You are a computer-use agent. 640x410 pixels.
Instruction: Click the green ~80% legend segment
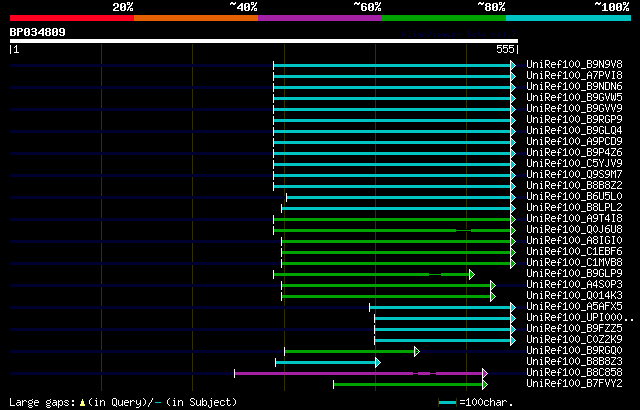pos(444,18)
